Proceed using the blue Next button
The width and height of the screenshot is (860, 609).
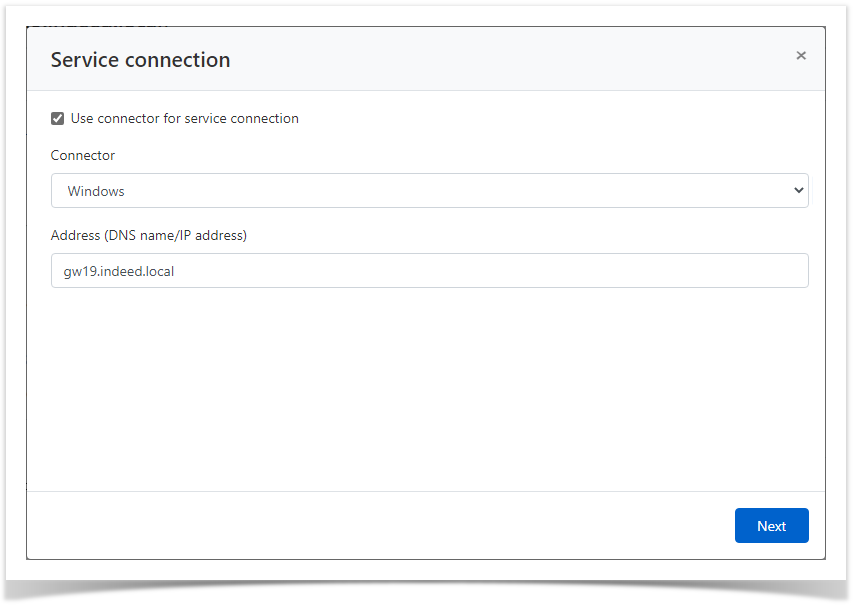(x=771, y=525)
